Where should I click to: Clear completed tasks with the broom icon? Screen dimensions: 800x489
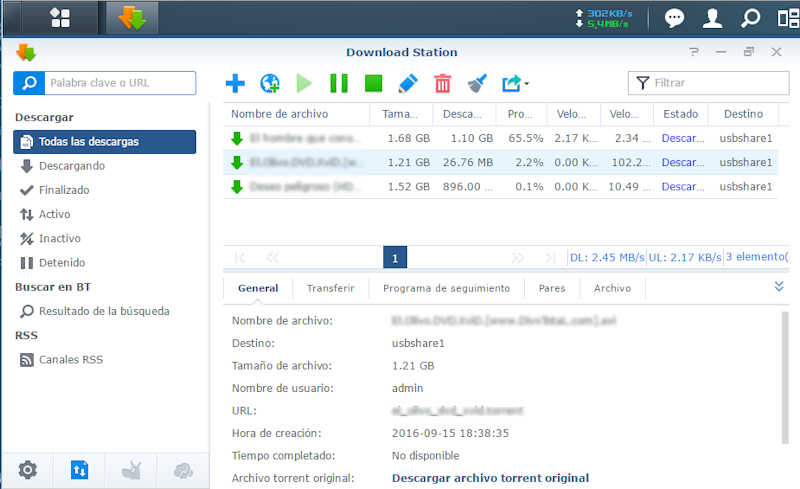(x=477, y=83)
